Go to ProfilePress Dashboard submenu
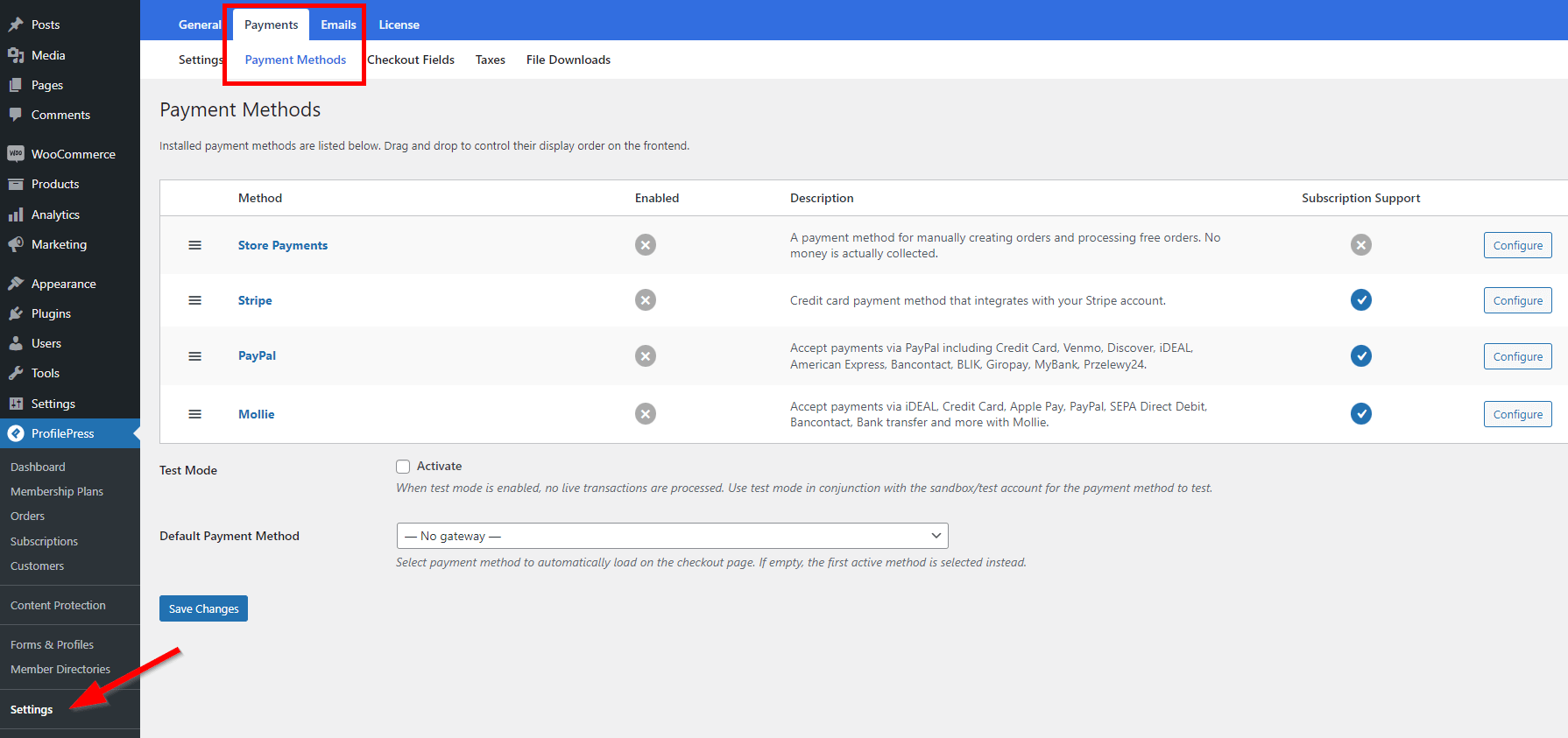The image size is (1568, 738). [38, 467]
